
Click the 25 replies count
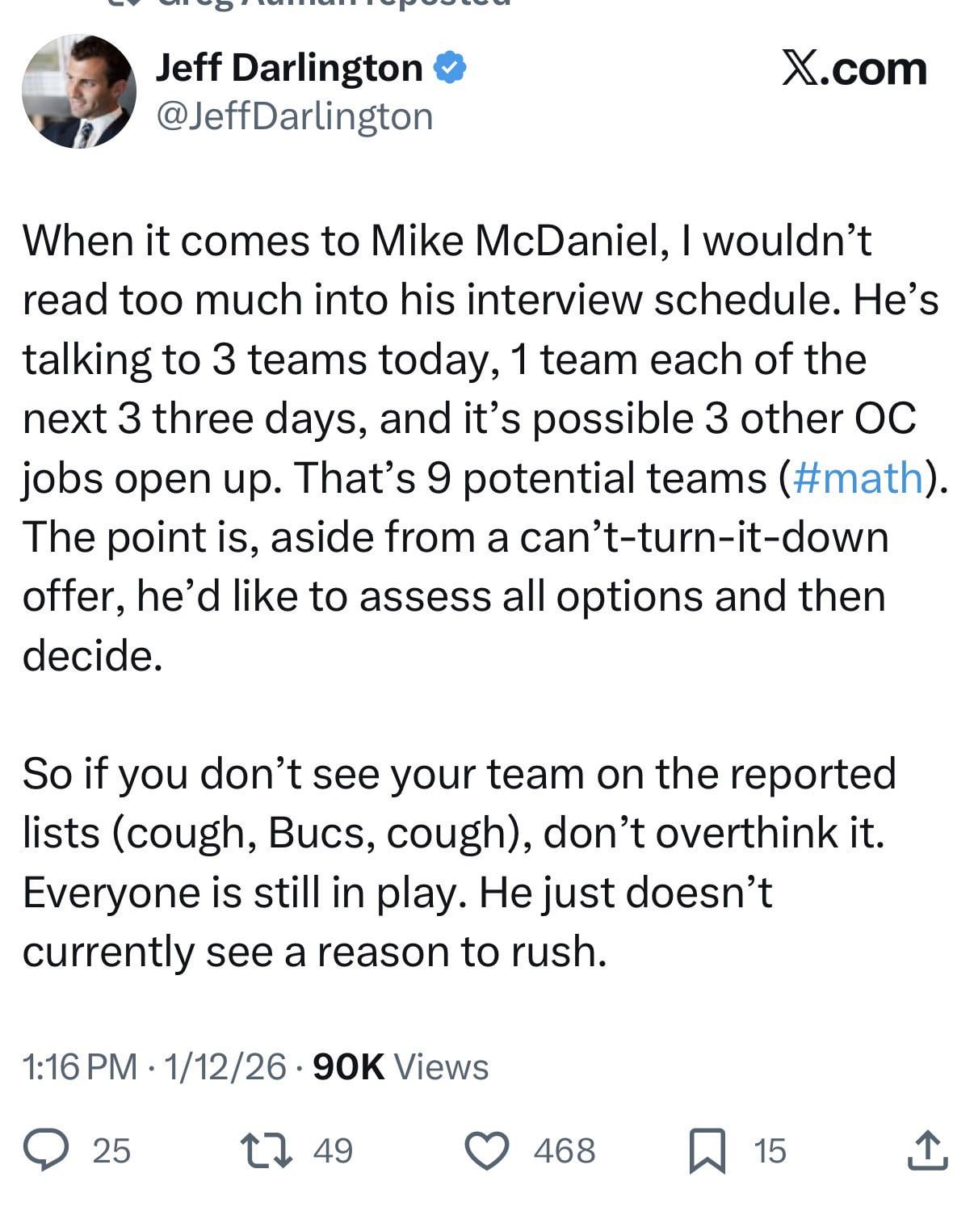pos(111,1150)
